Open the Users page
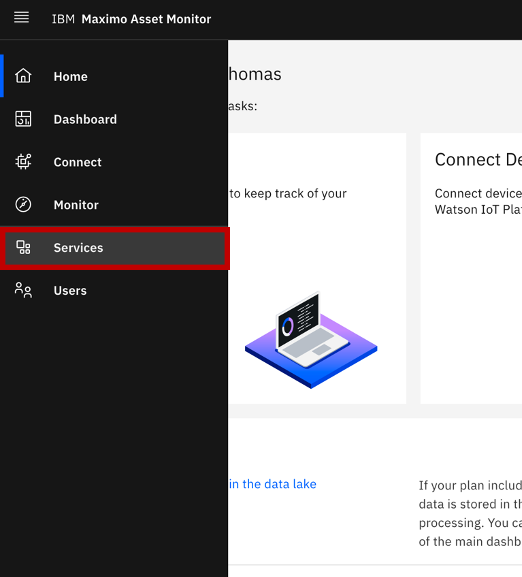 [x=114, y=290]
